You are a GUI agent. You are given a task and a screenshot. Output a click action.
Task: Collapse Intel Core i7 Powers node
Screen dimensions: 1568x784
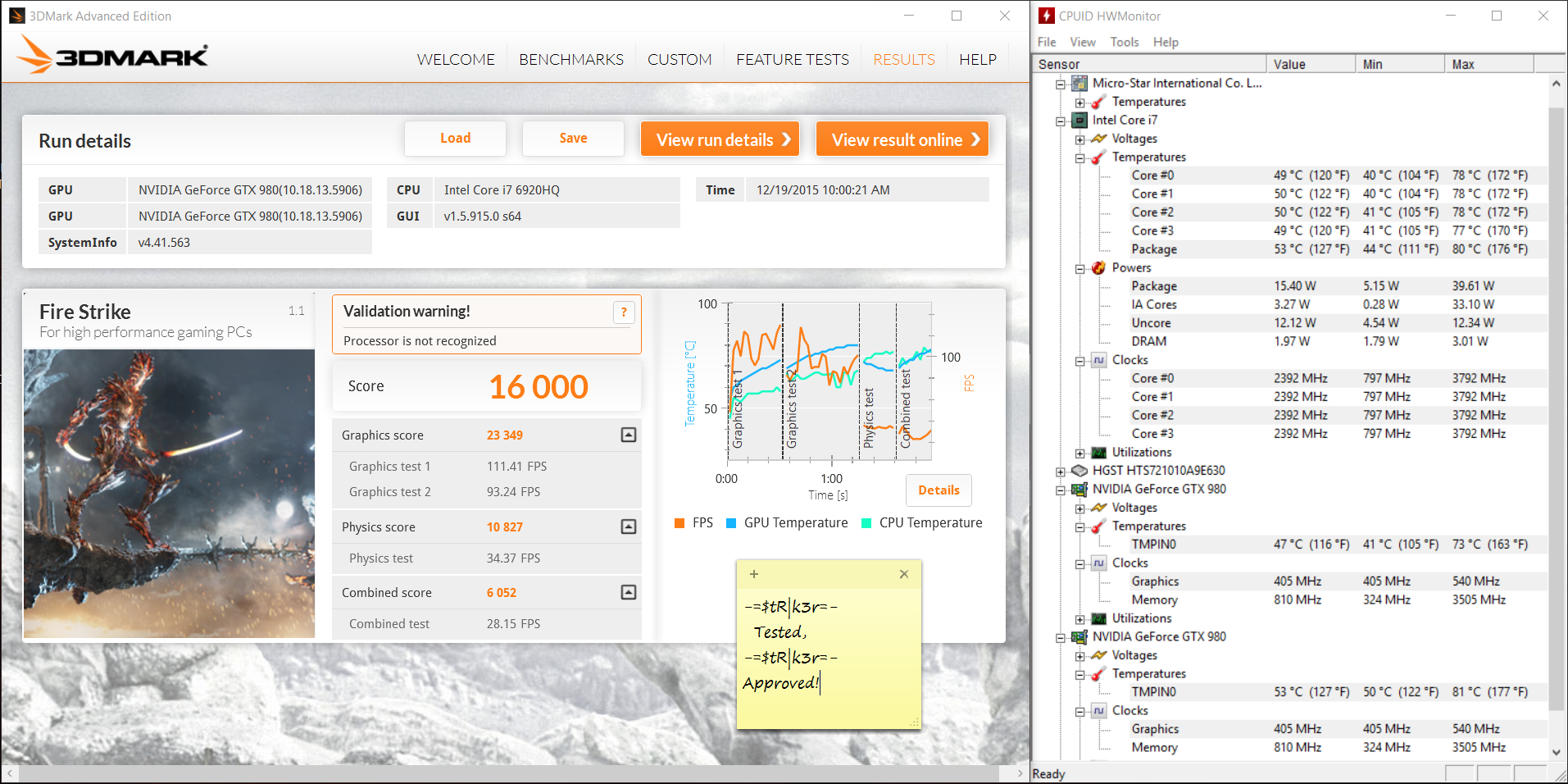(x=1080, y=268)
